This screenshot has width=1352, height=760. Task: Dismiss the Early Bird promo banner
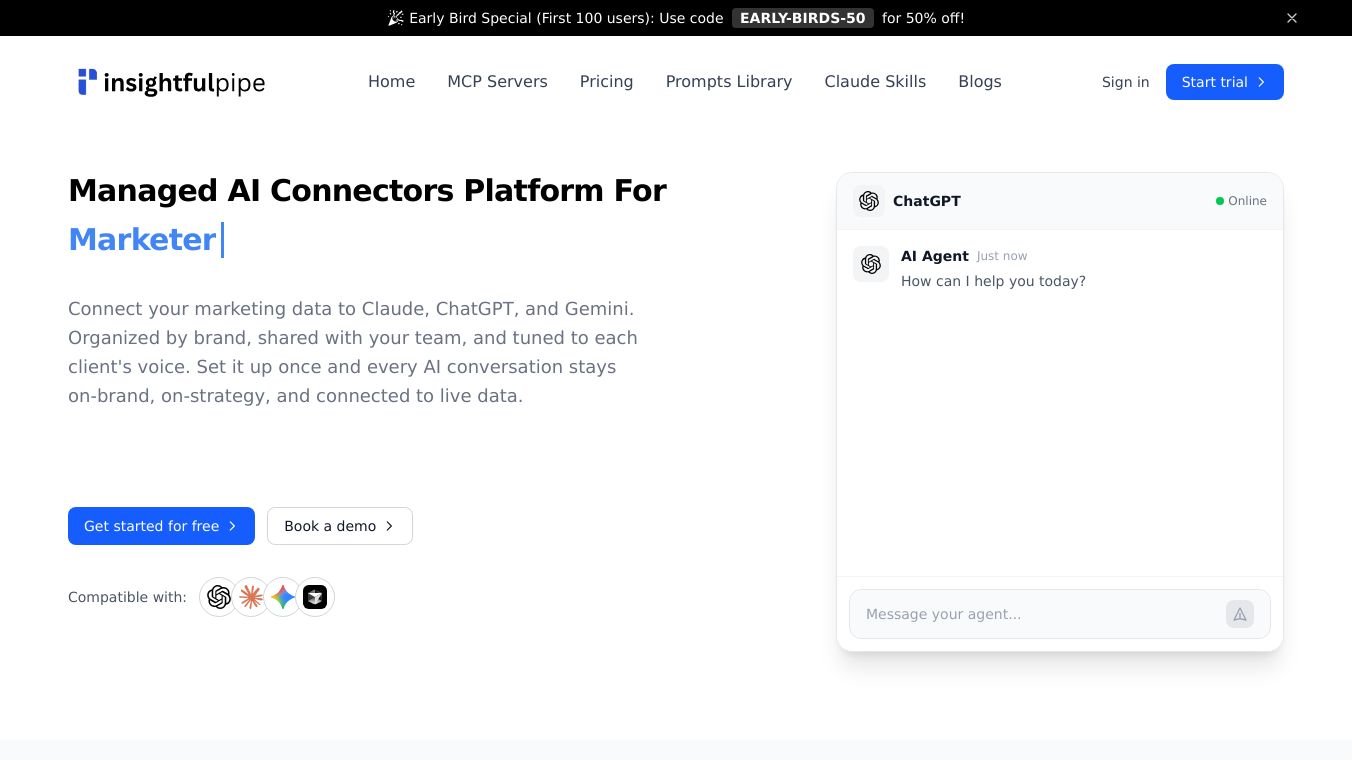[1292, 18]
